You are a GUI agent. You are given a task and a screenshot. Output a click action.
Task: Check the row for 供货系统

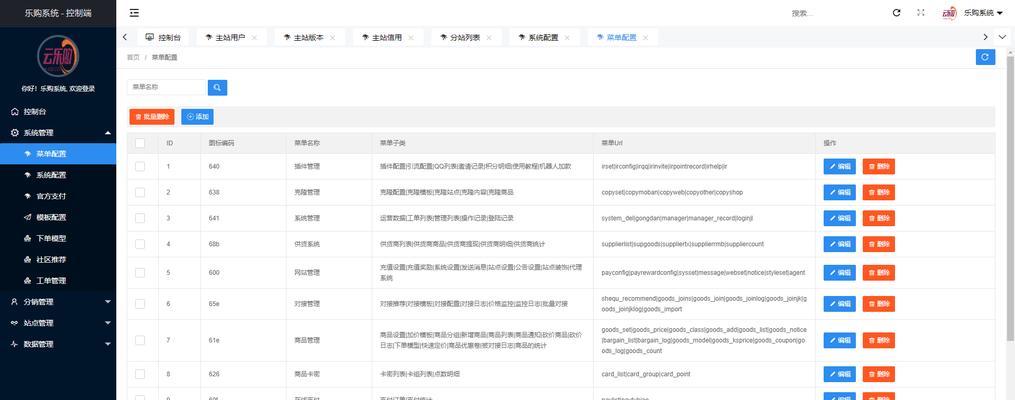click(x=140, y=244)
